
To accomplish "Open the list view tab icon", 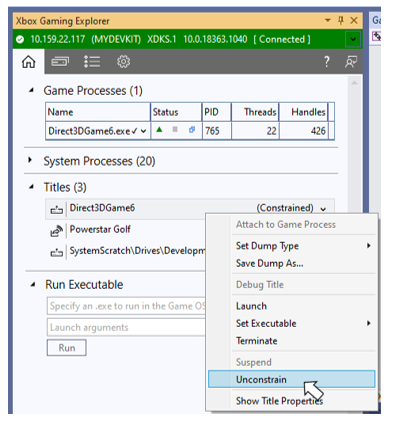I will [92, 62].
